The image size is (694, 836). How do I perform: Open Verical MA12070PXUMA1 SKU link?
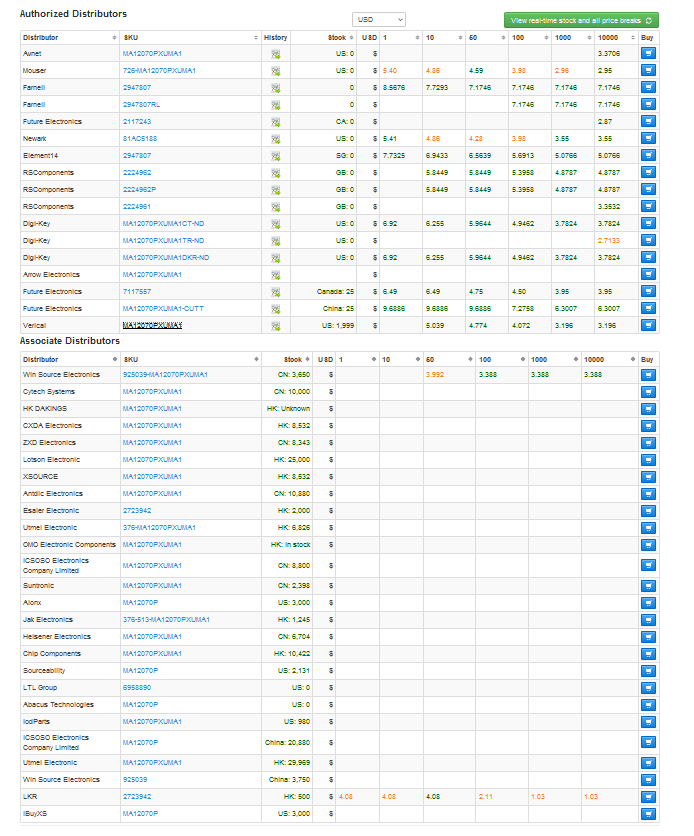tap(152, 326)
